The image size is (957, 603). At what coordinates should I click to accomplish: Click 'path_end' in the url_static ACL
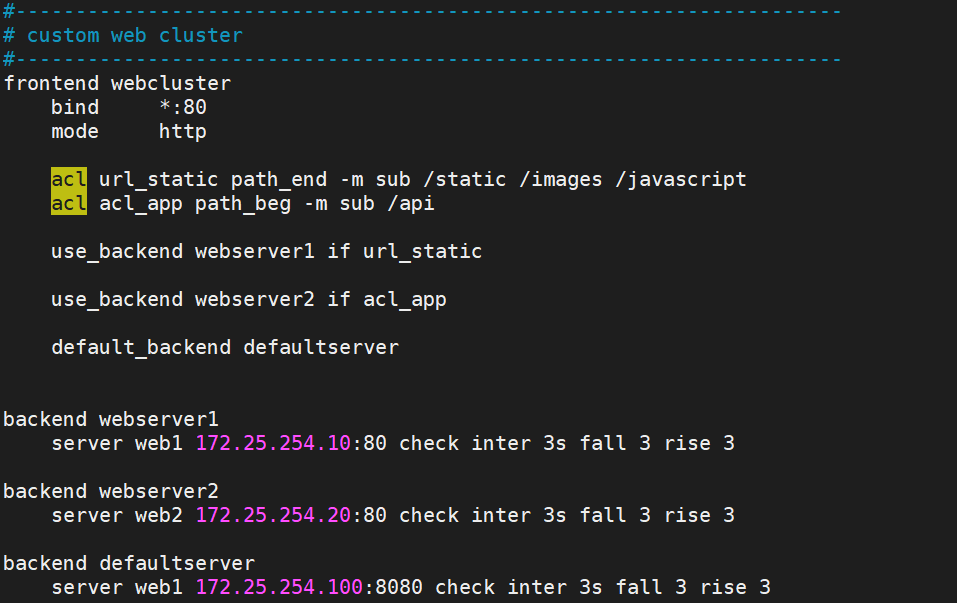279,179
